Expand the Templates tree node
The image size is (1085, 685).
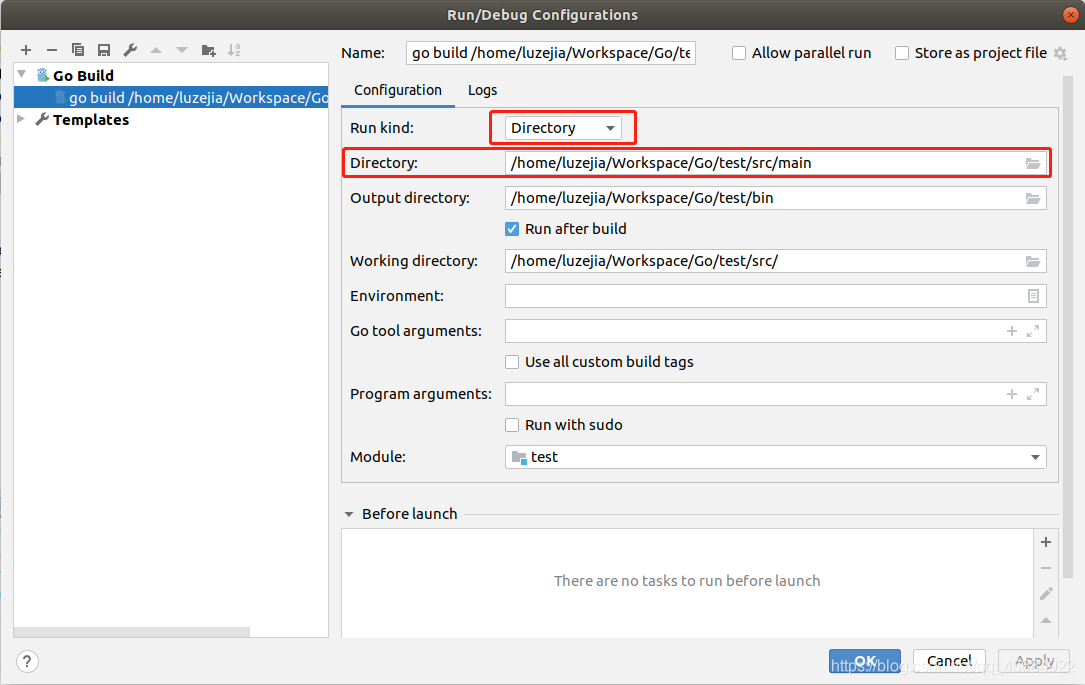pos(21,119)
